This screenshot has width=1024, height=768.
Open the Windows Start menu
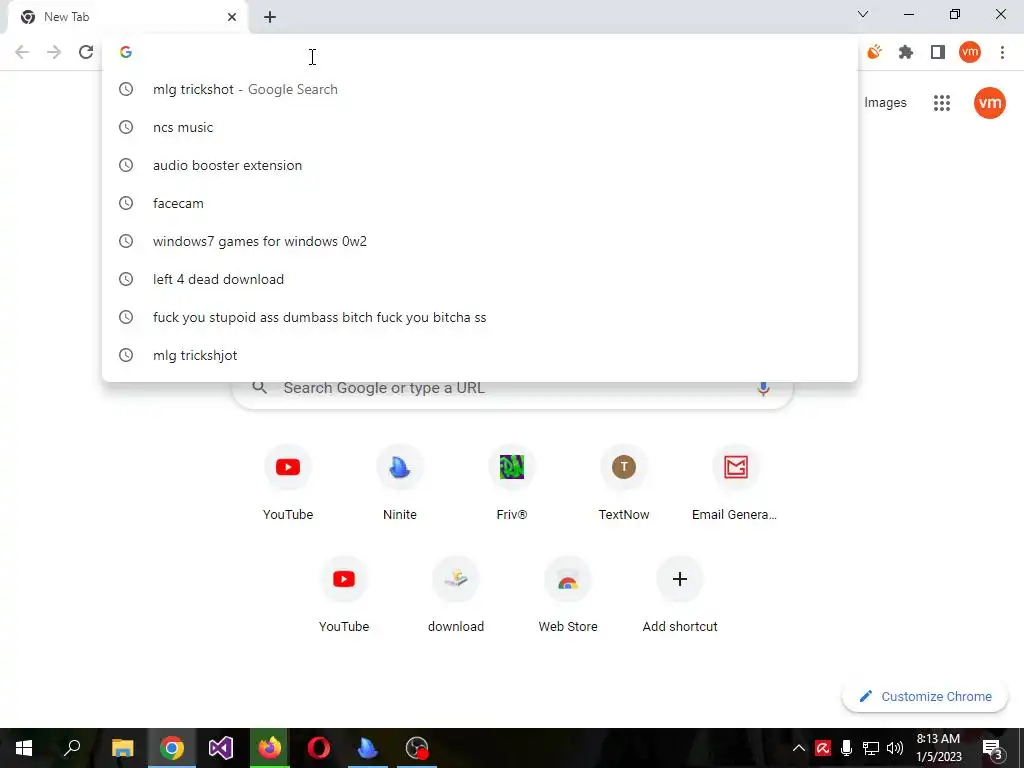24,748
